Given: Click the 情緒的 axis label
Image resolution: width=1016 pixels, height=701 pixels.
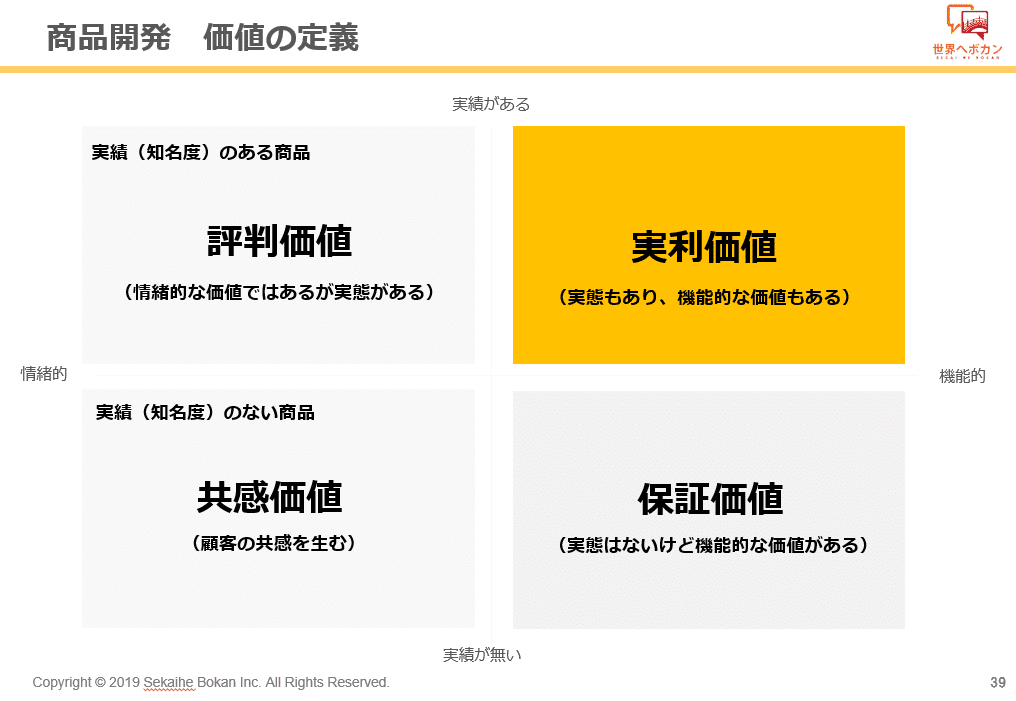Looking at the screenshot, I should tap(44, 374).
